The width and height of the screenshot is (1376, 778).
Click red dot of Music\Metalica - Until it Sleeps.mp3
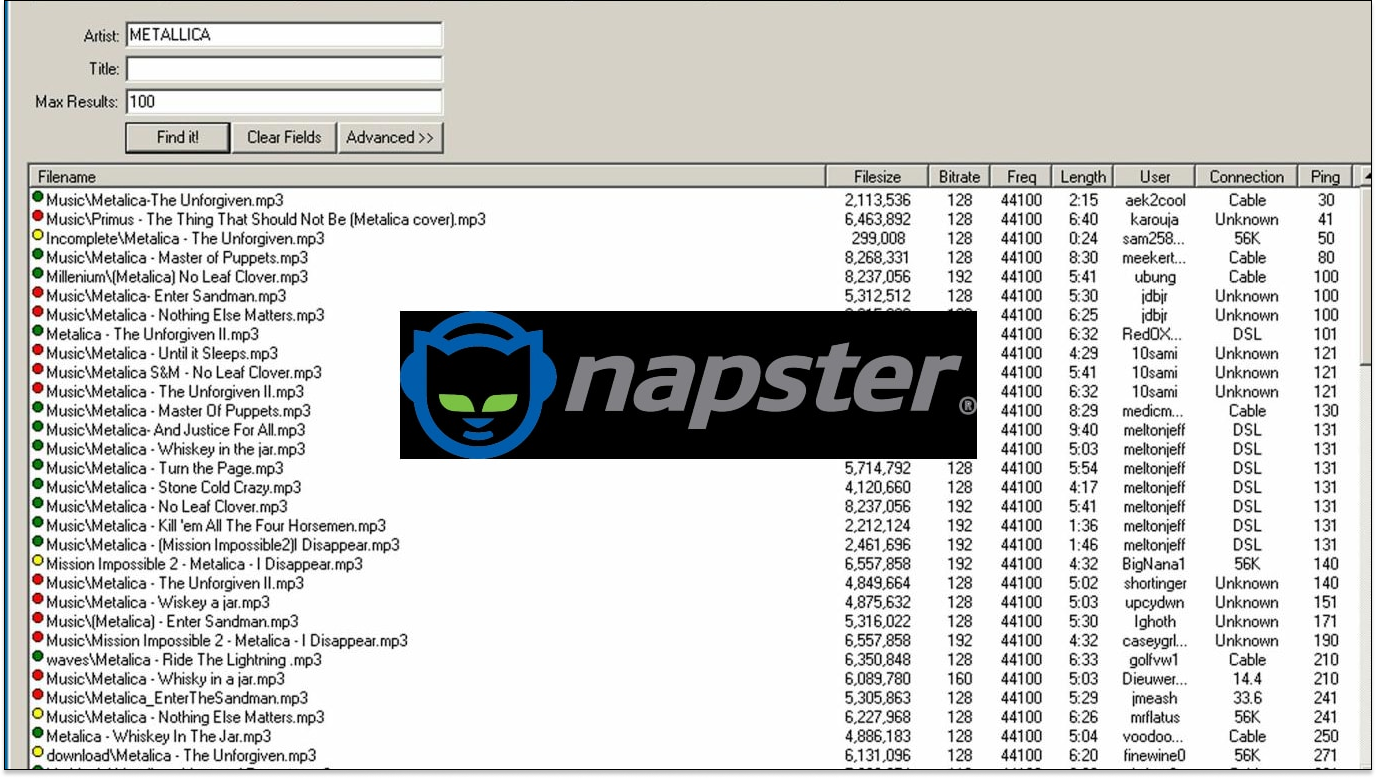pos(38,352)
